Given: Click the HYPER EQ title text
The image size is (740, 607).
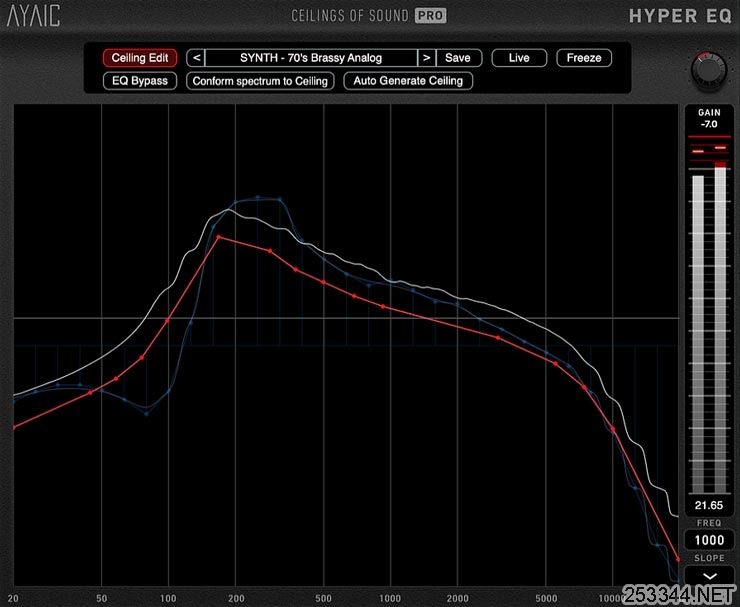Looking at the screenshot, I should coord(680,17).
